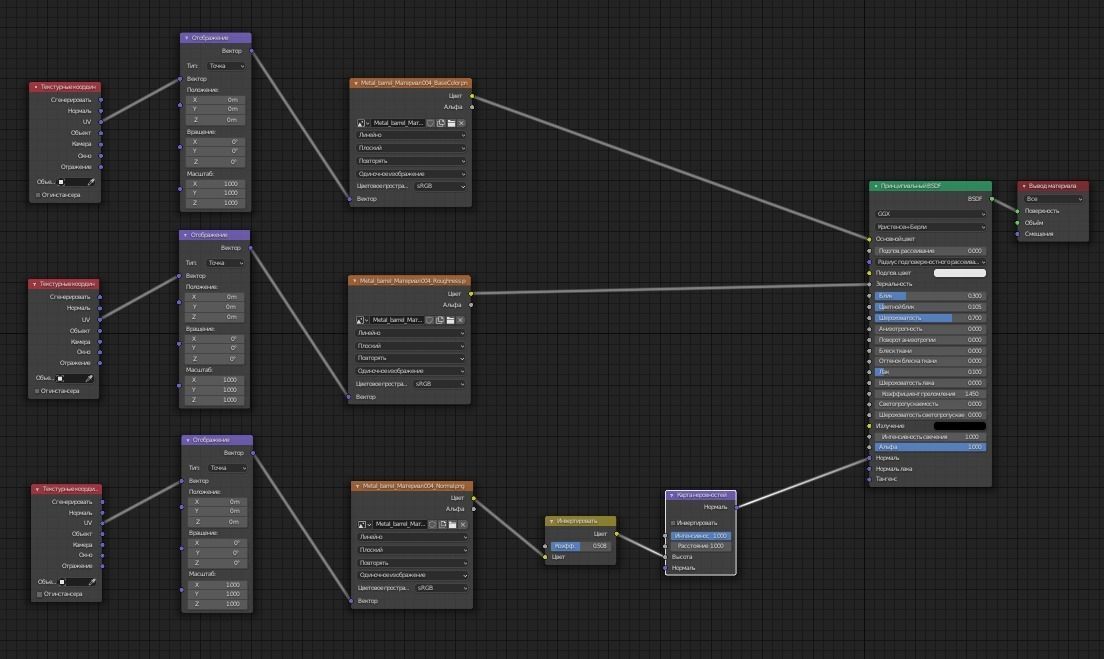Open sRGB color space dropdown on Normal.png node
Screen dimensions: 1104x659
point(441,588)
